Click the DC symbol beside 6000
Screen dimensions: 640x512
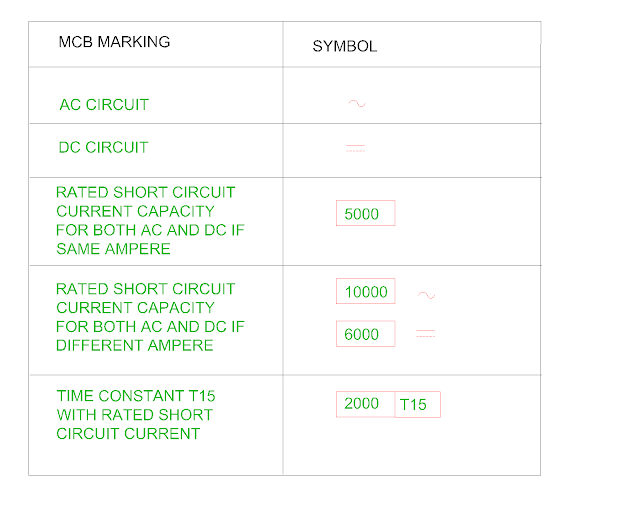[425, 334]
